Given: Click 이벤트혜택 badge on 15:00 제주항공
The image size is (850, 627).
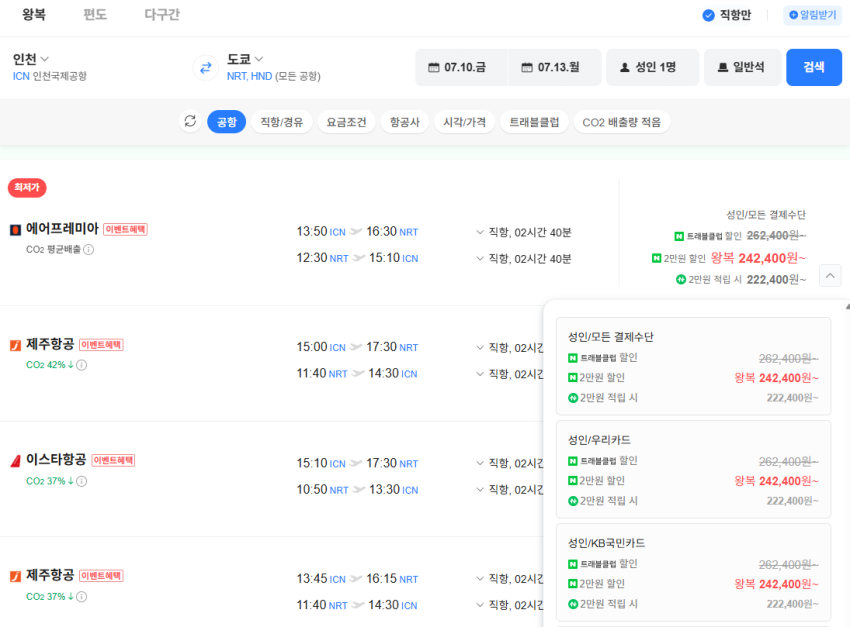Looking at the screenshot, I should click(101, 345).
